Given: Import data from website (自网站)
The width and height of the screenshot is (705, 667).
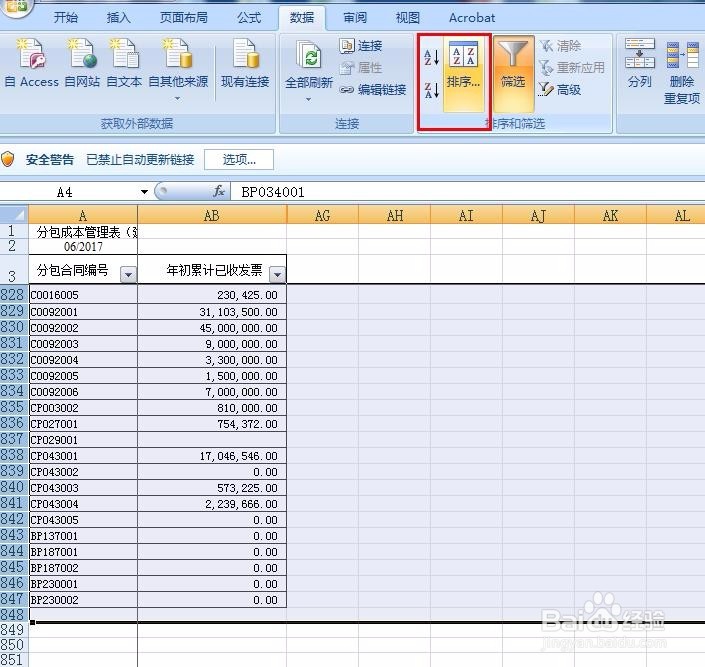Looking at the screenshot, I should point(82,64).
